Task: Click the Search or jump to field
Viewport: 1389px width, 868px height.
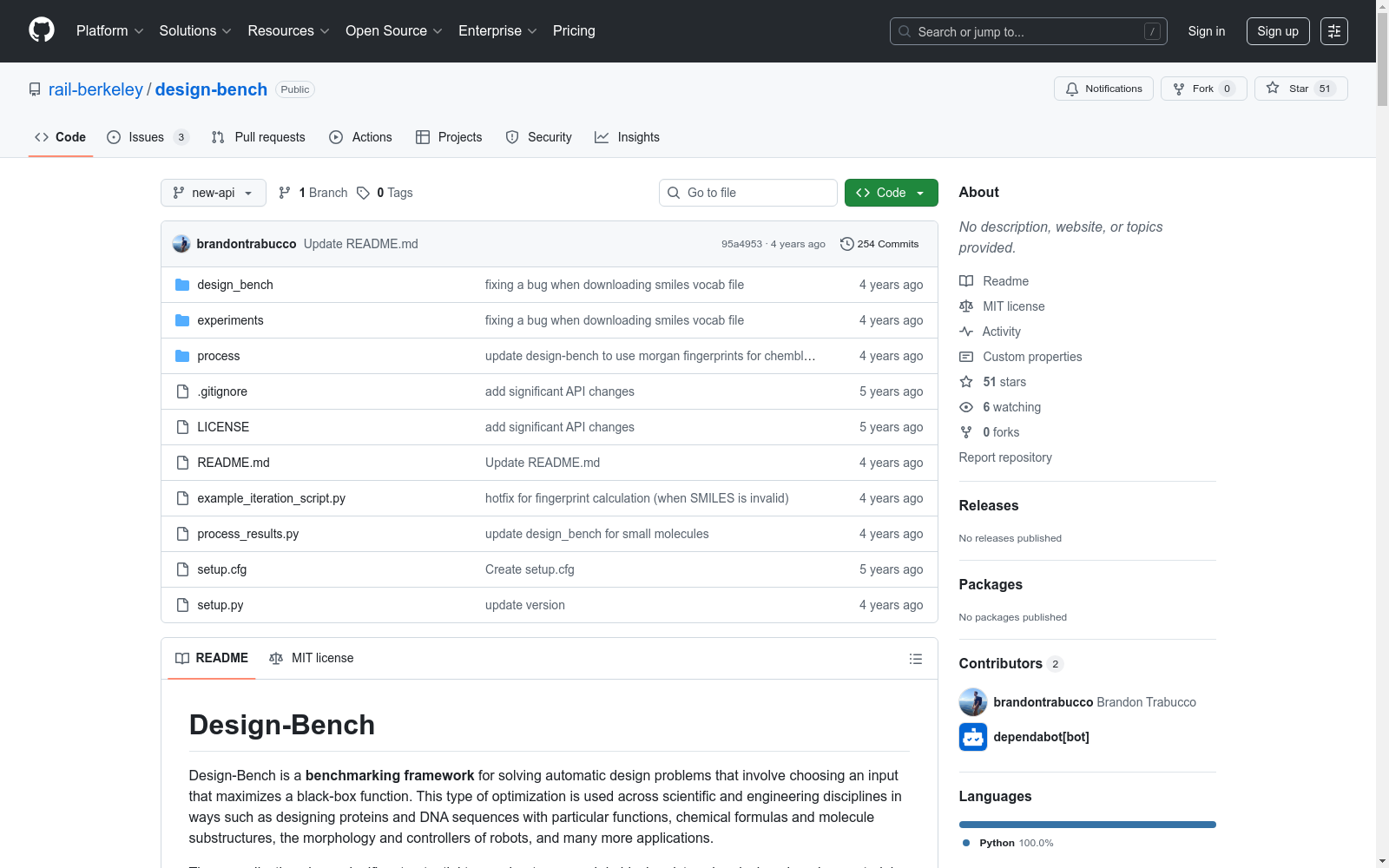Action: 1029,31
